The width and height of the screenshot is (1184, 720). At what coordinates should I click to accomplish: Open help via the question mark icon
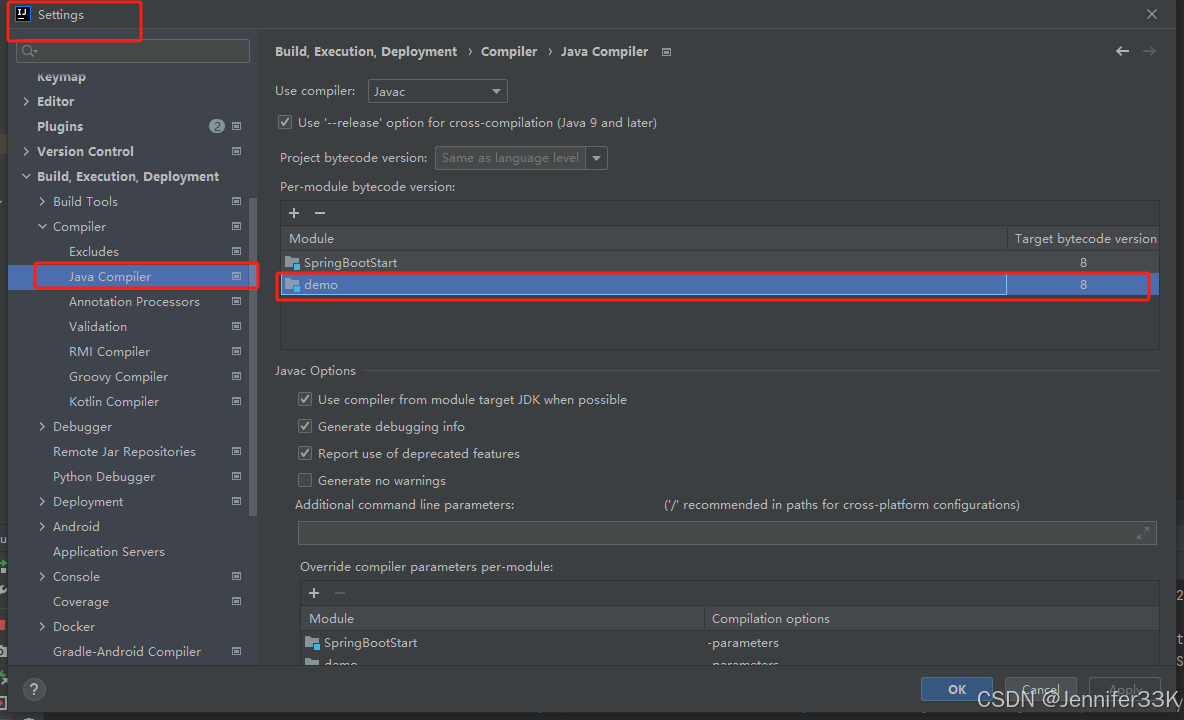[x=33, y=689]
